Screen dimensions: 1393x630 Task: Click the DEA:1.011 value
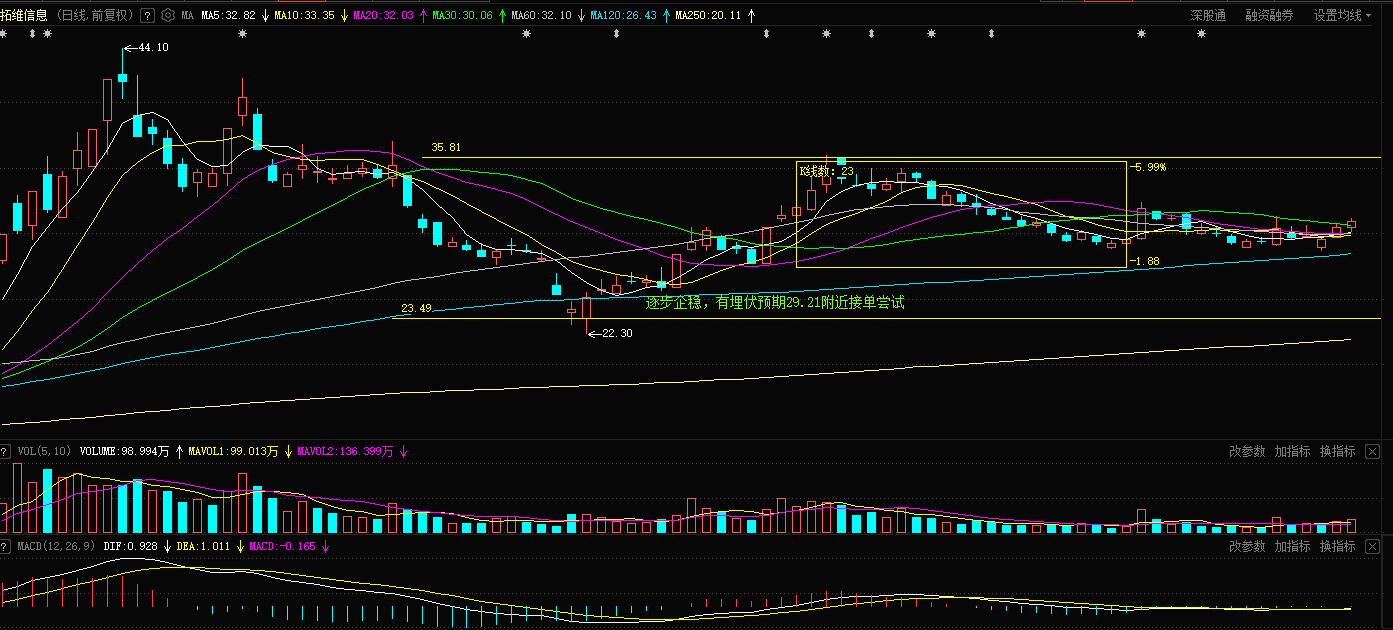pos(203,547)
